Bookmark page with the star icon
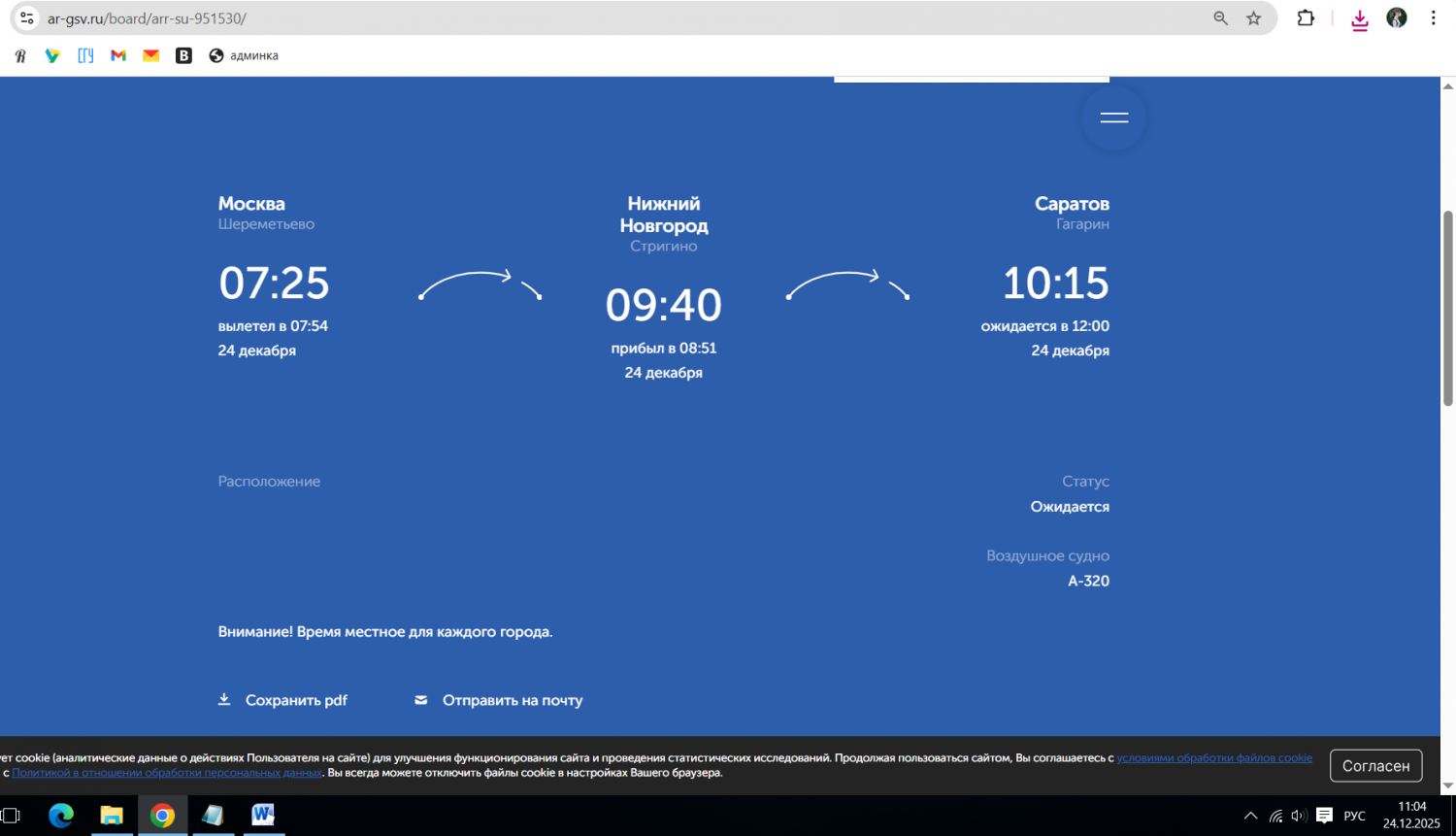The image size is (1456, 836). coord(1254,18)
